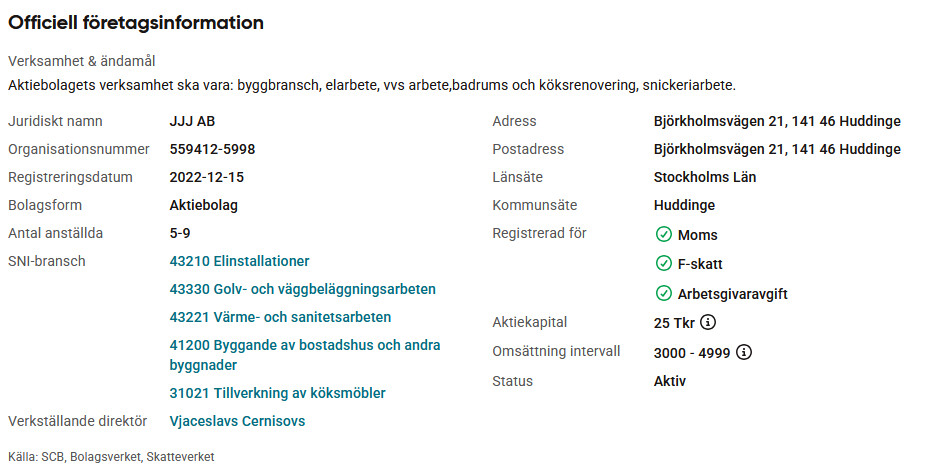Click the info icon beside 25 Tkr
949x469 pixels.
point(708,322)
